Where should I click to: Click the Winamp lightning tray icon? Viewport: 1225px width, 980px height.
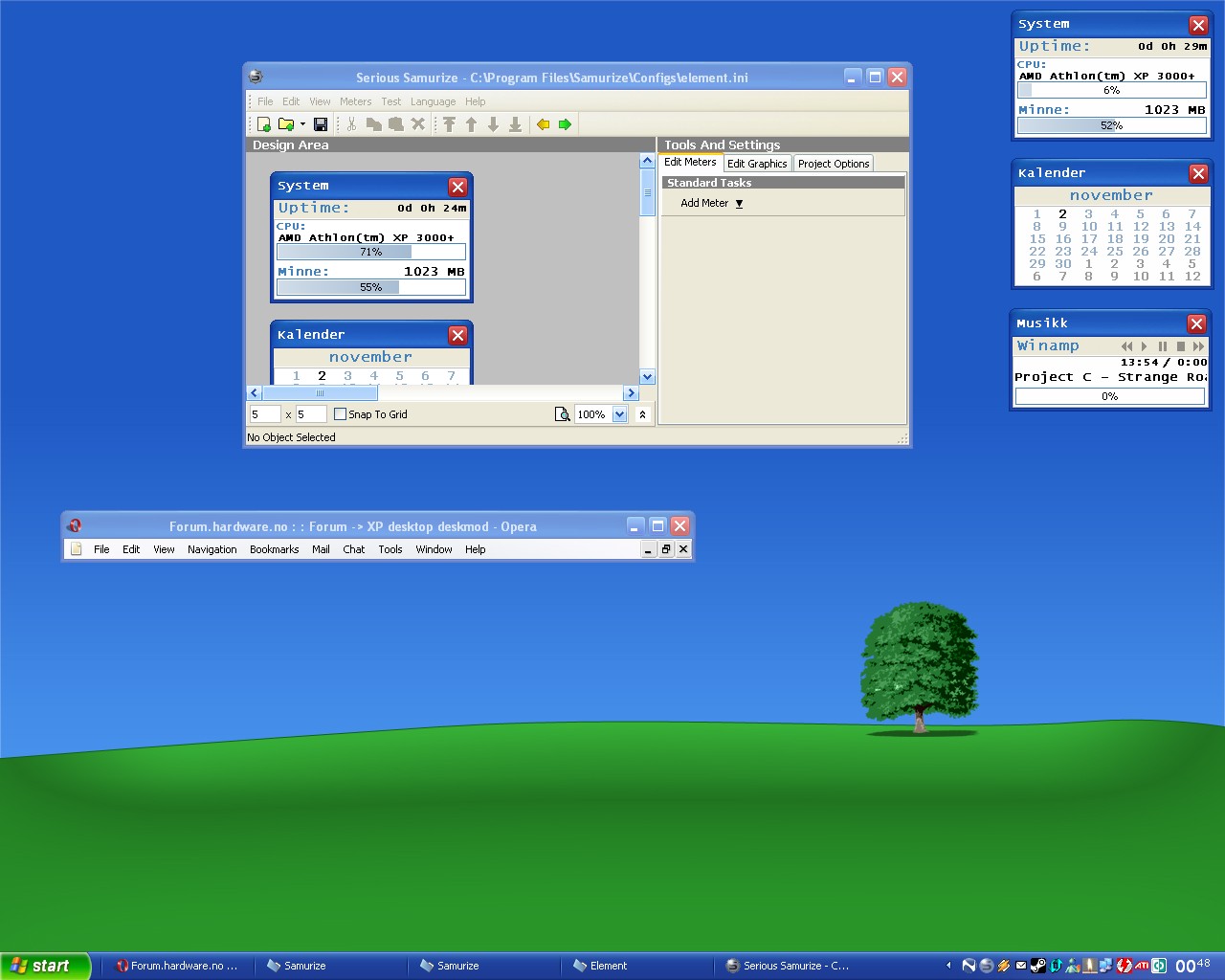[x=1003, y=966]
